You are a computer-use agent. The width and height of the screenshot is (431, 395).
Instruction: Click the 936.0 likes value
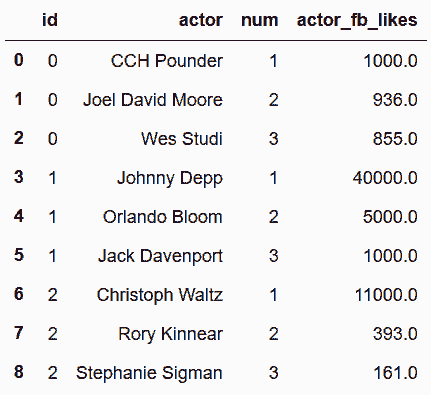click(x=395, y=100)
